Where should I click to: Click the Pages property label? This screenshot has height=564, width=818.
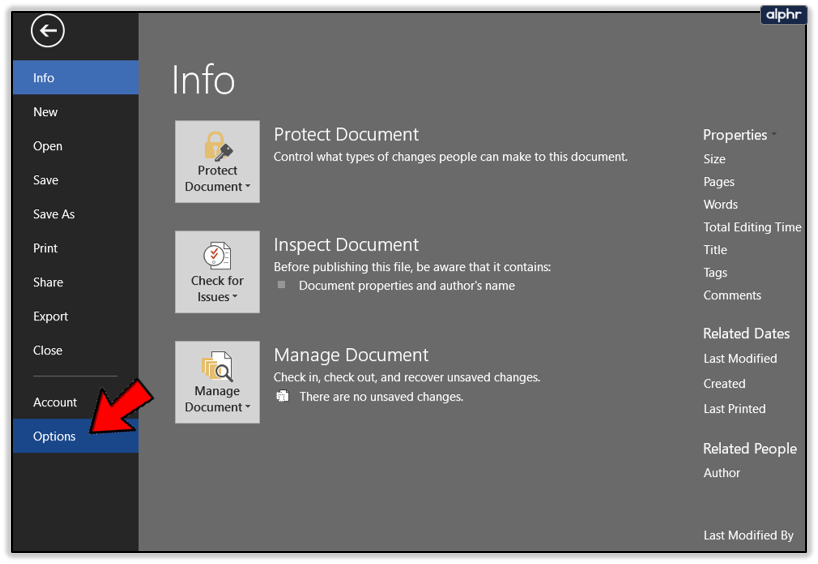(718, 182)
